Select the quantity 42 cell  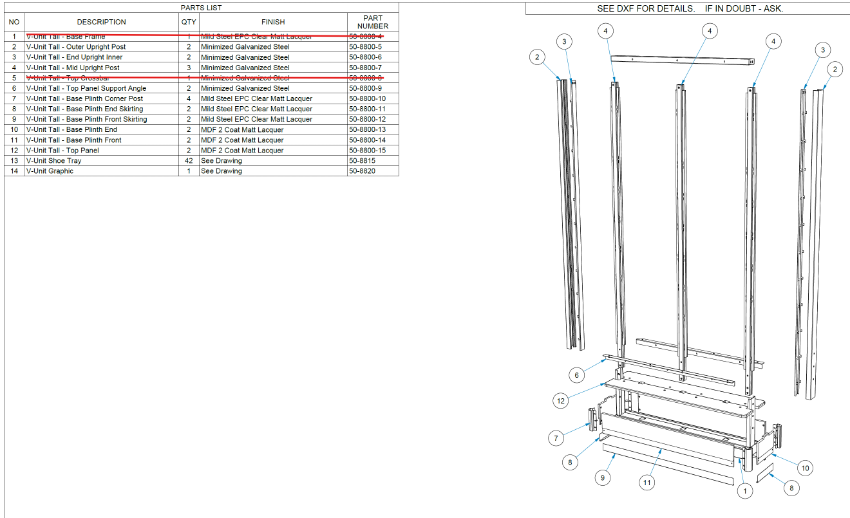point(188,160)
